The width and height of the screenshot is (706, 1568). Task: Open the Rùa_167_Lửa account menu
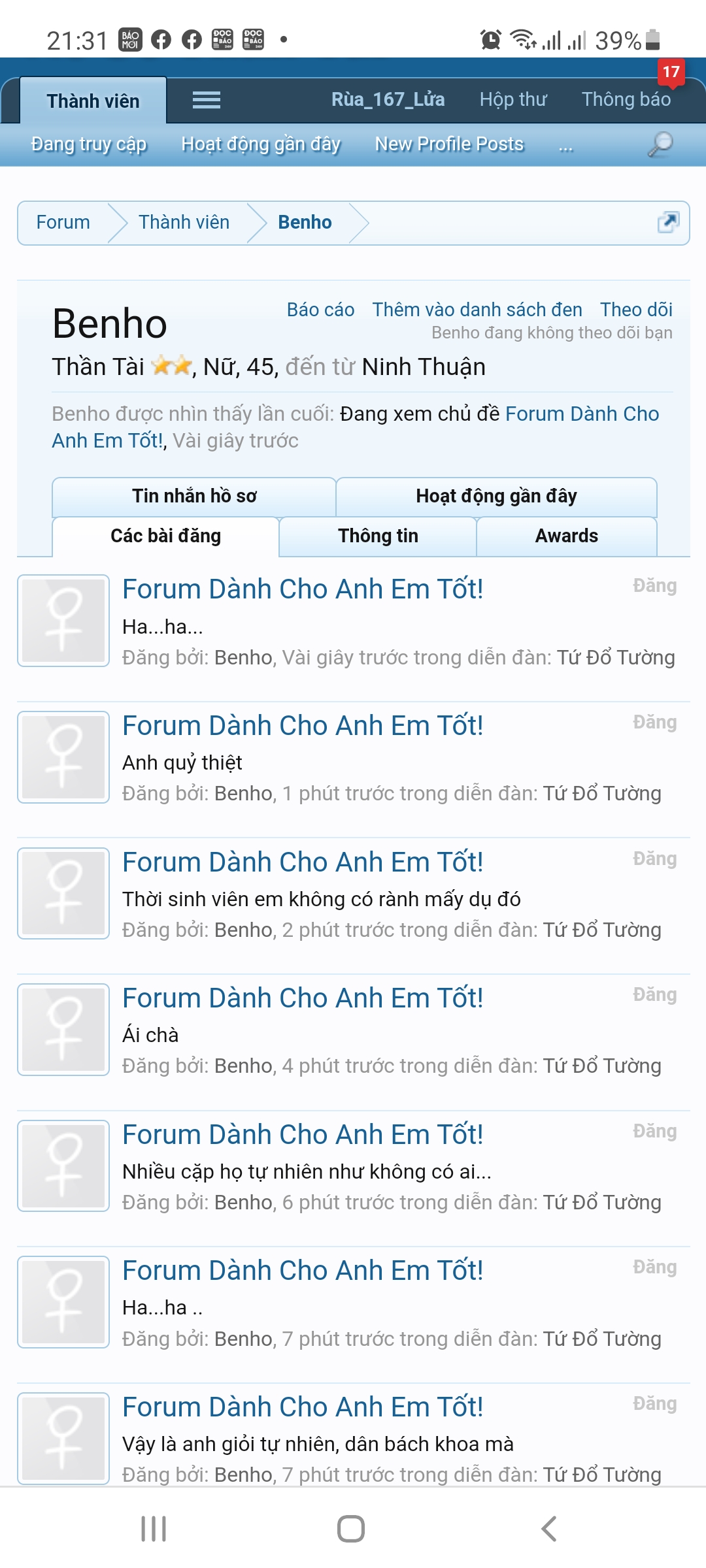[388, 99]
